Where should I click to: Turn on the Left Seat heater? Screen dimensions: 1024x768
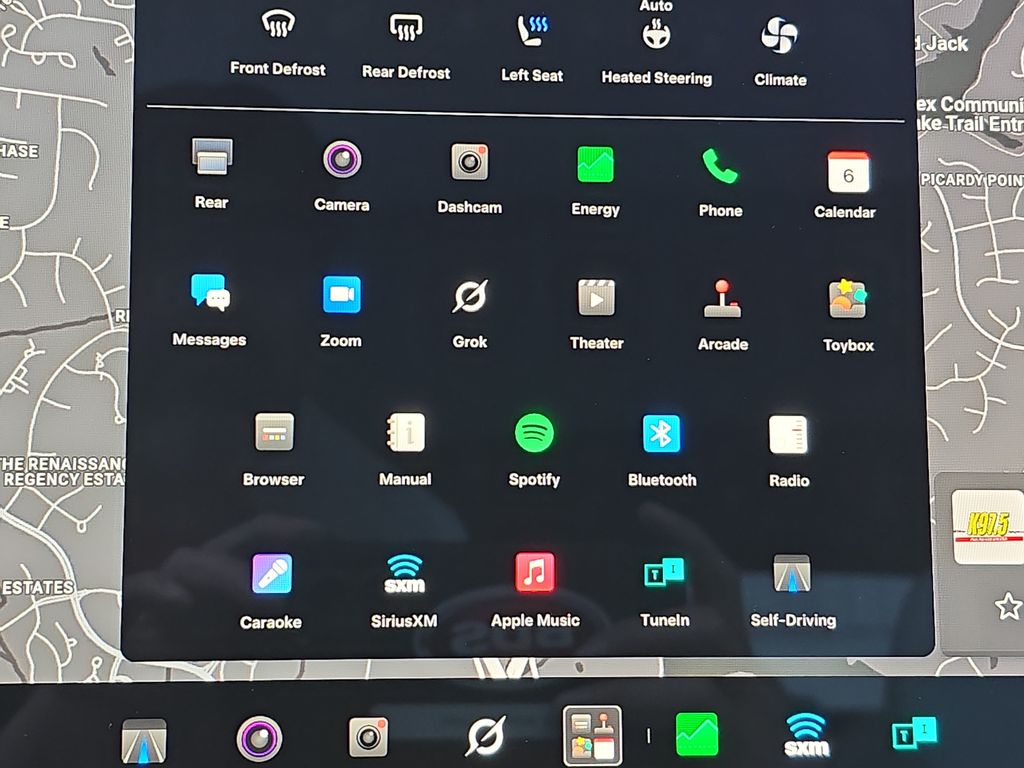click(x=532, y=49)
